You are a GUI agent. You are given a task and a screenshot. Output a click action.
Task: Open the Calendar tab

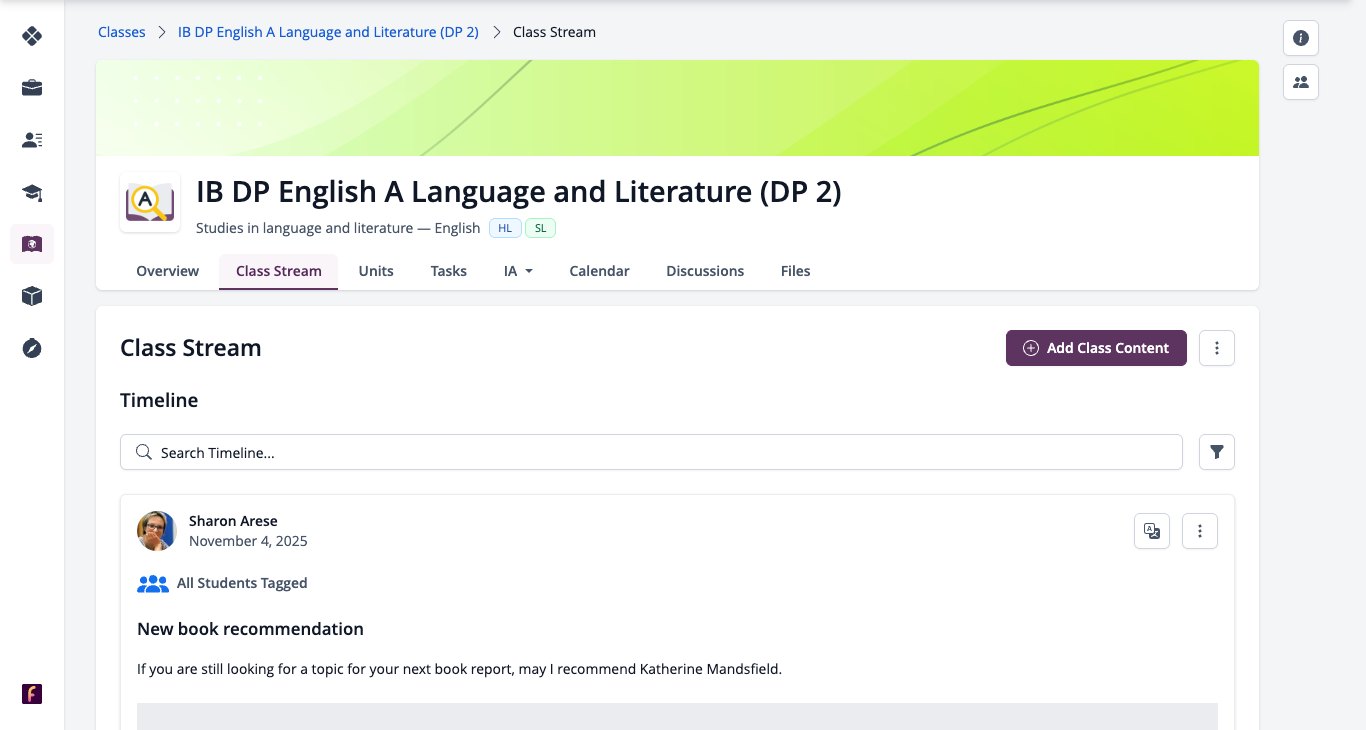(599, 271)
